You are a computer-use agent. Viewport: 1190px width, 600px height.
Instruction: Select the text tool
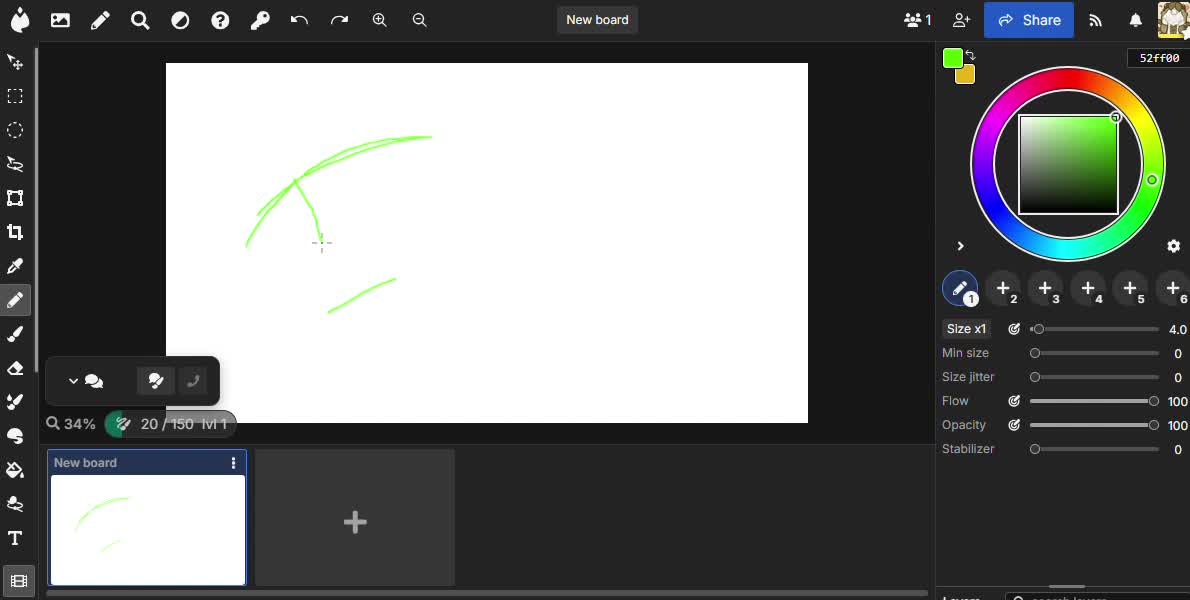point(15,539)
